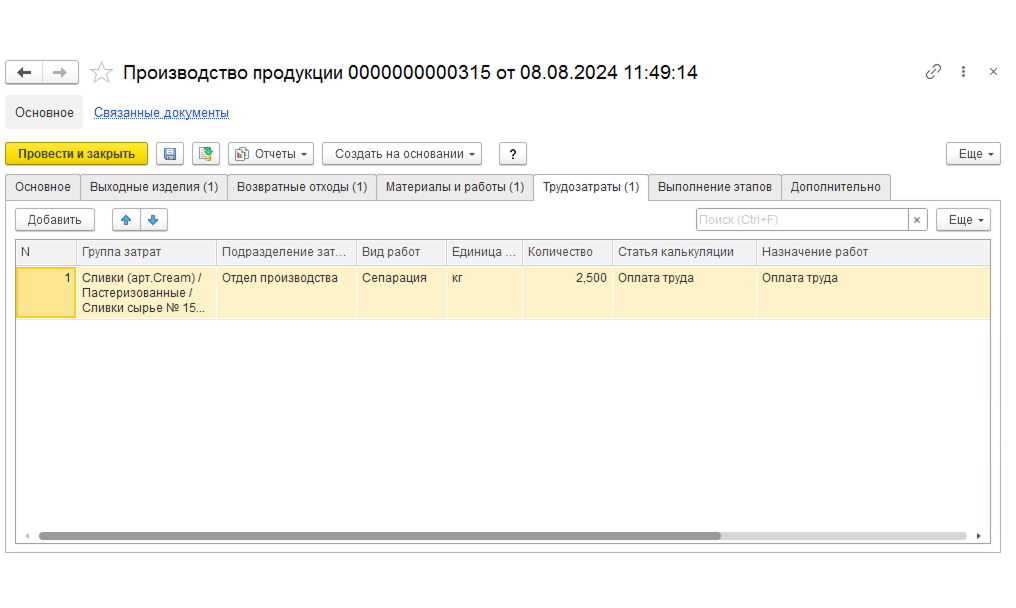Open the Выполнение этапов tab
Screen dimensions: 1016x608
pyautogui.click(x=715, y=187)
